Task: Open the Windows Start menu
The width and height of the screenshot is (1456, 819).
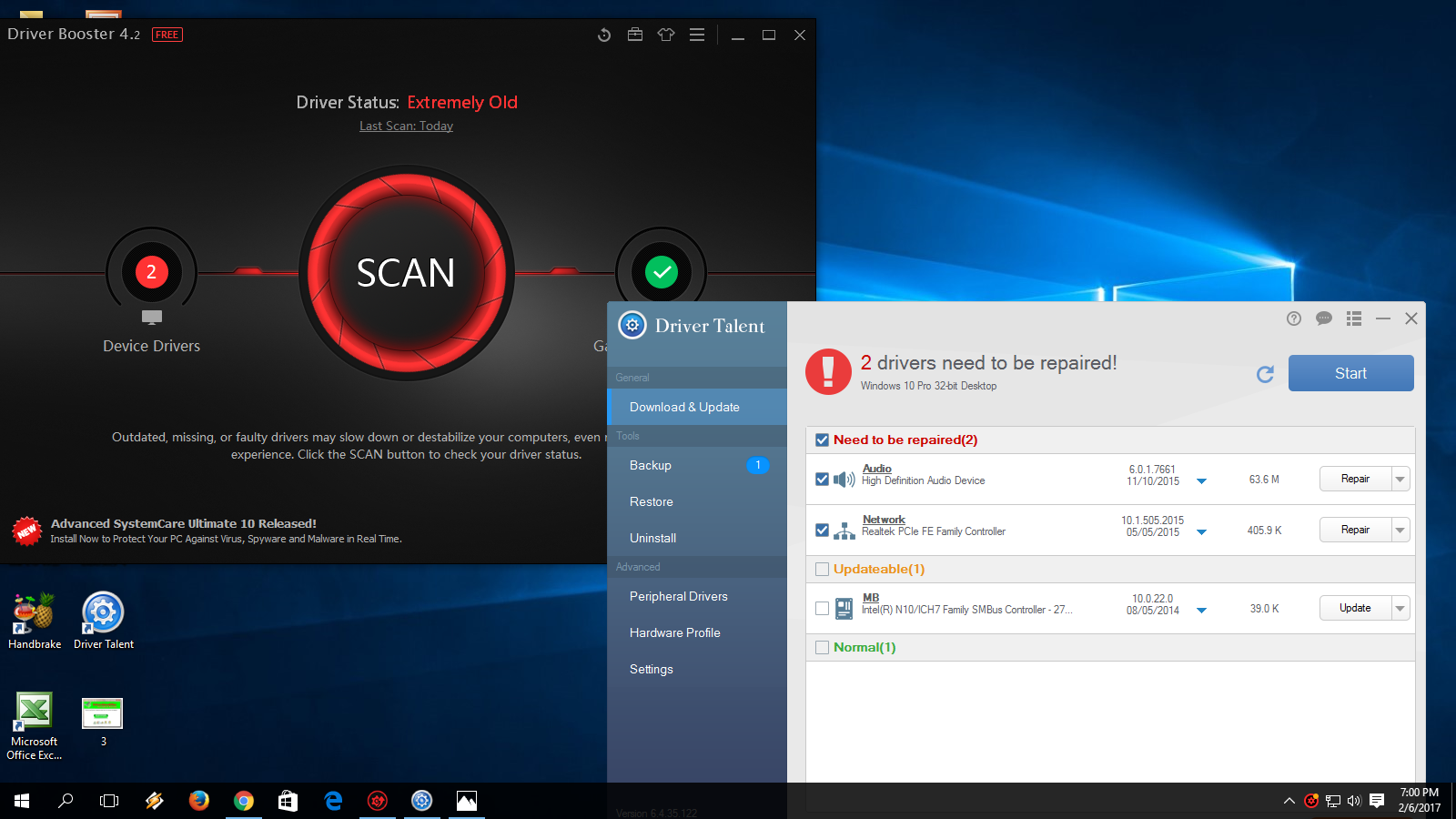Action: pos(22,801)
